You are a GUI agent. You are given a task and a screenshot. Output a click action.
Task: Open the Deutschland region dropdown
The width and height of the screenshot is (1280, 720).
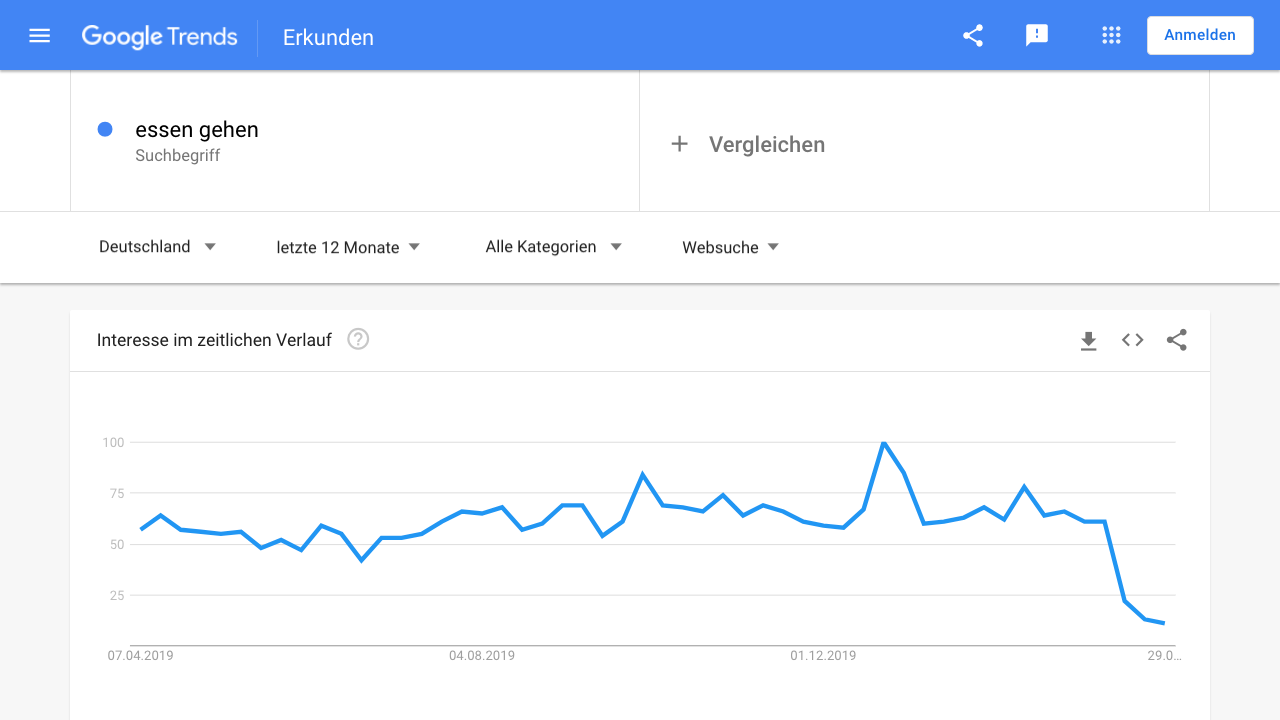coord(157,247)
